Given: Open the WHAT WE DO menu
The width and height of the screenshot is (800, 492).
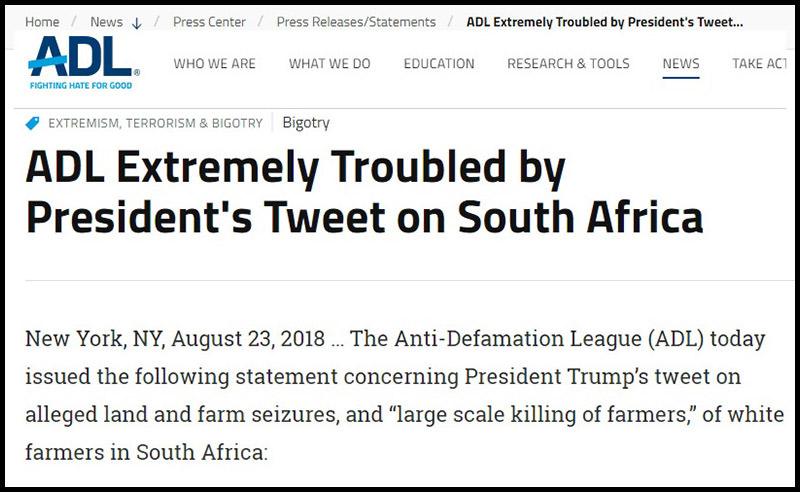Looking at the screenshot, I should 329,64.
